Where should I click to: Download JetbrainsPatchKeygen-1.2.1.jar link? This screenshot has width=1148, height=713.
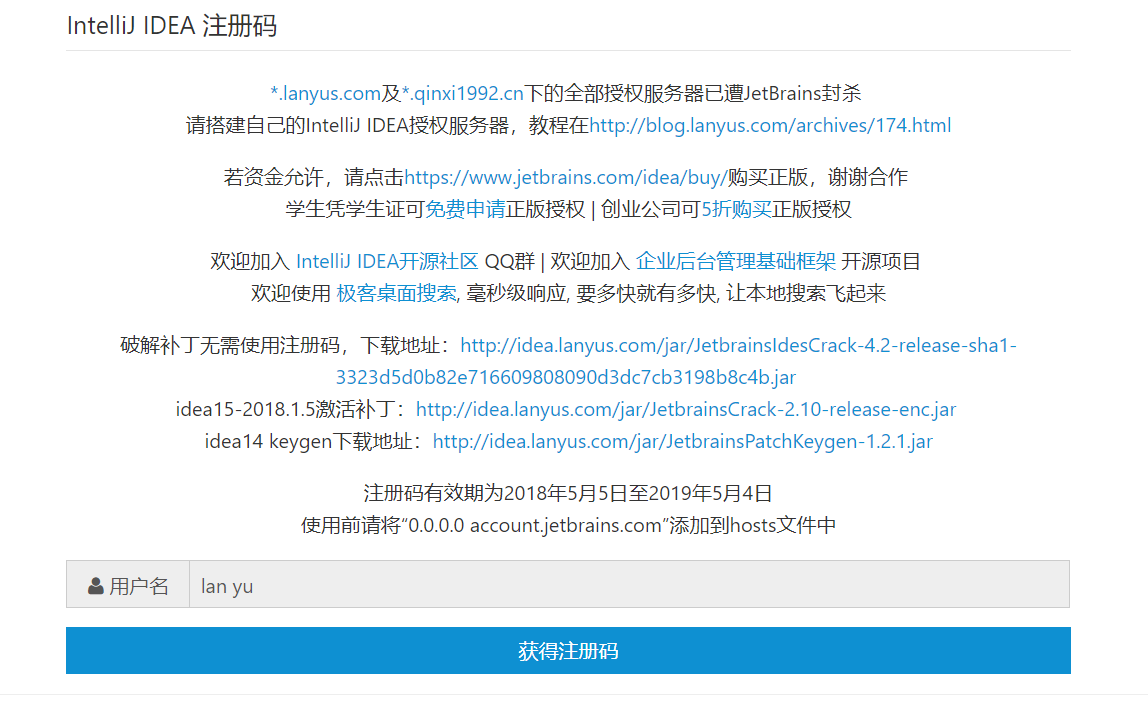coord(683,441)
